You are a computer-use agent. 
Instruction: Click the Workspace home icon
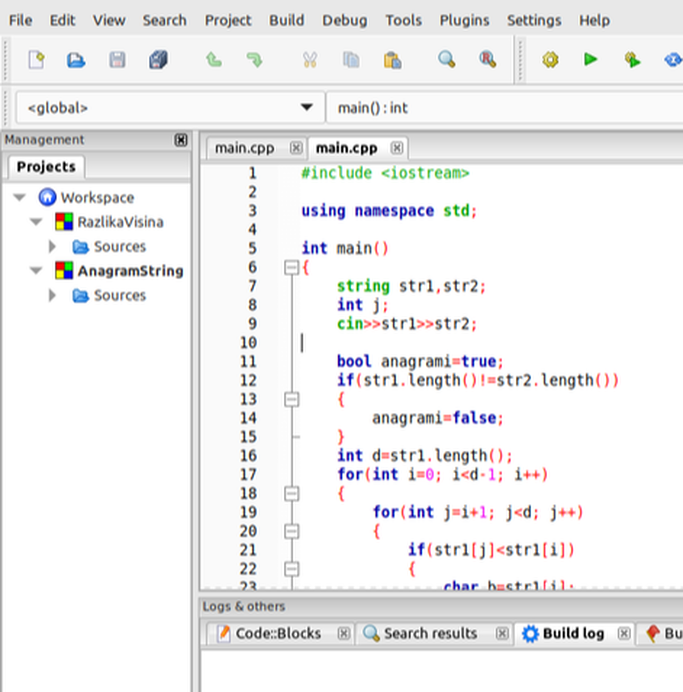tap(47, 197)
